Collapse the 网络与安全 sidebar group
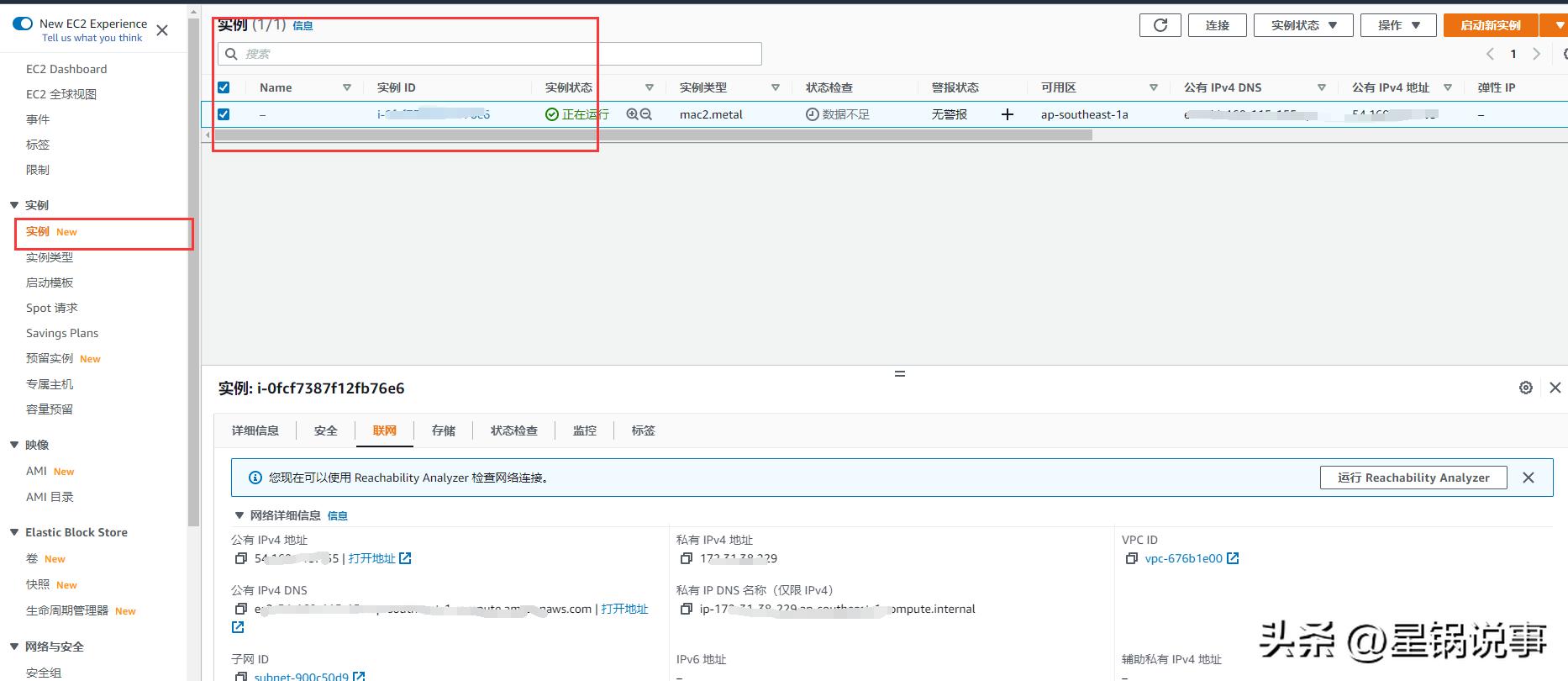This screenshot has width=1568, height=681. [x=14, y=647]
